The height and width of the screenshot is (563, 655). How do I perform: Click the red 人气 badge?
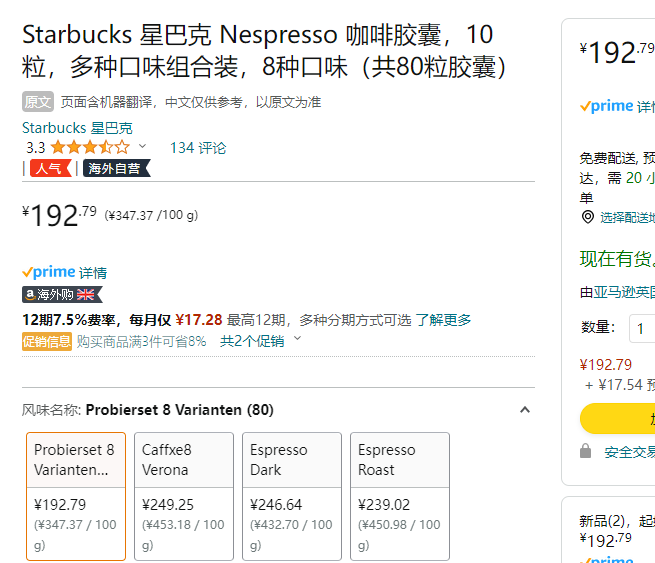pyautogui.click(x=50, y=168)
